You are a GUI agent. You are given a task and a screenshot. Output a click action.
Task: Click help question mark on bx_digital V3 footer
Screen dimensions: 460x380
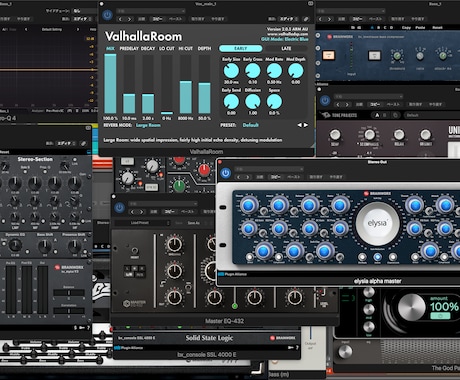[x=88, y=328]
